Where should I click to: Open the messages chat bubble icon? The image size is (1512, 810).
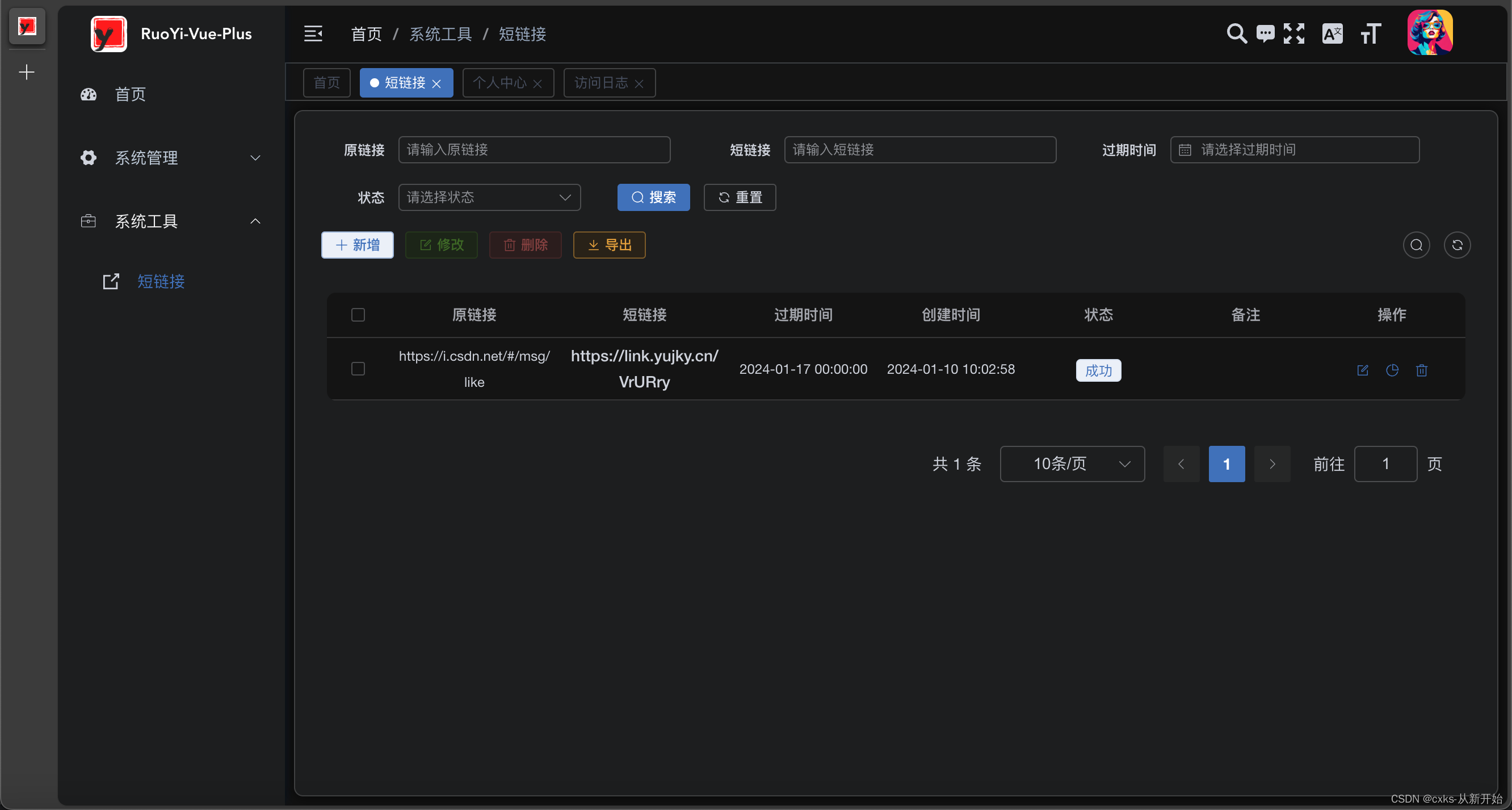pos(1265,33)
